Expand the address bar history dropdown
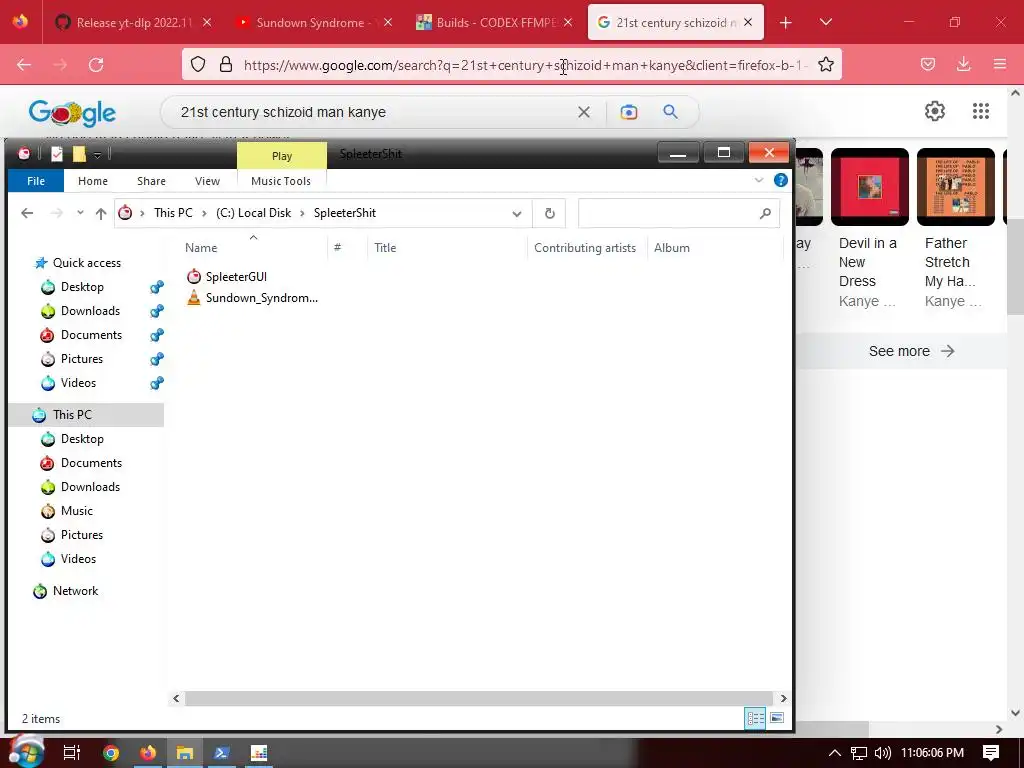The image size is (1024, 768). (x=517, y=214)
